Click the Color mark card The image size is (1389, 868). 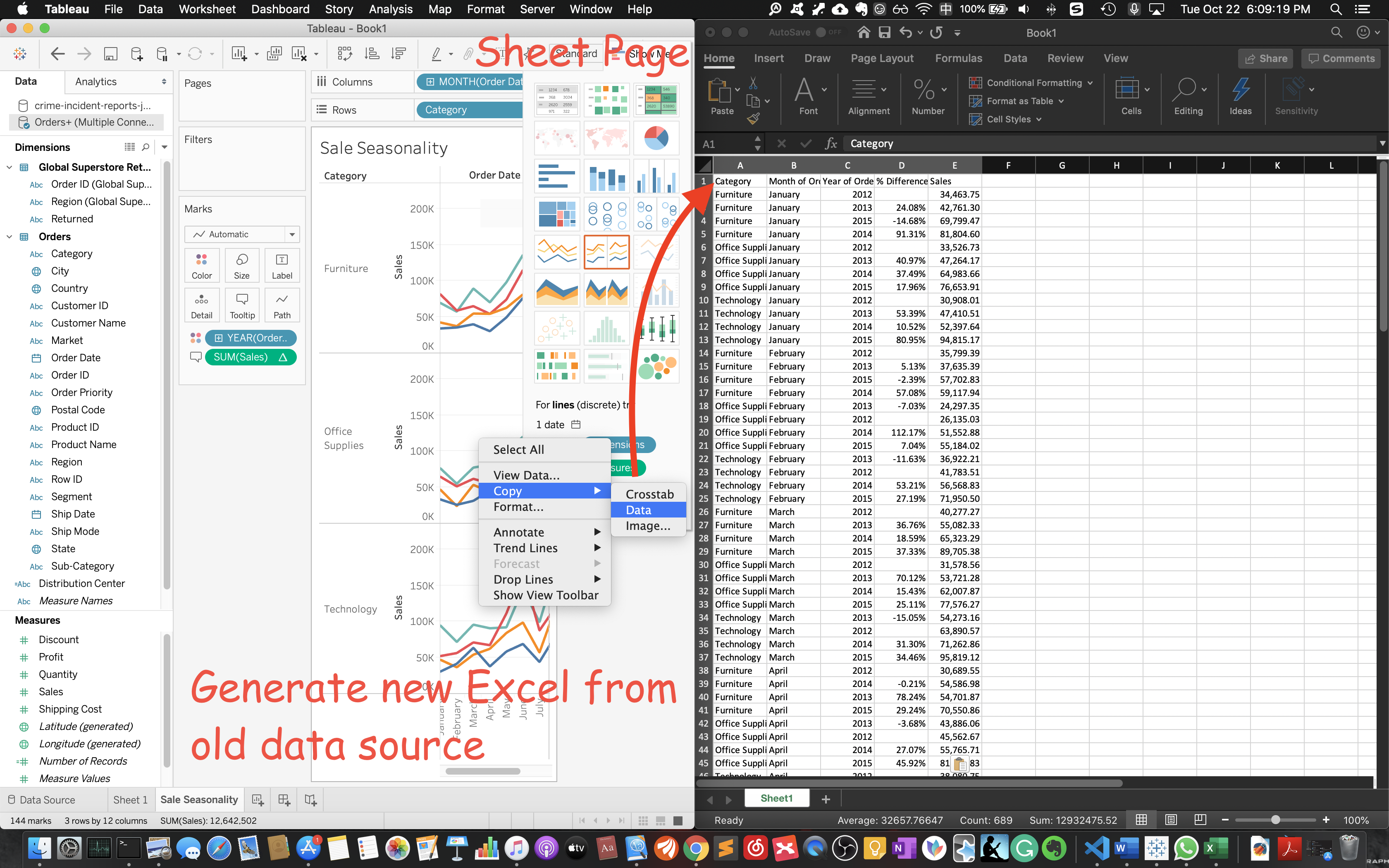coord(201,265)
